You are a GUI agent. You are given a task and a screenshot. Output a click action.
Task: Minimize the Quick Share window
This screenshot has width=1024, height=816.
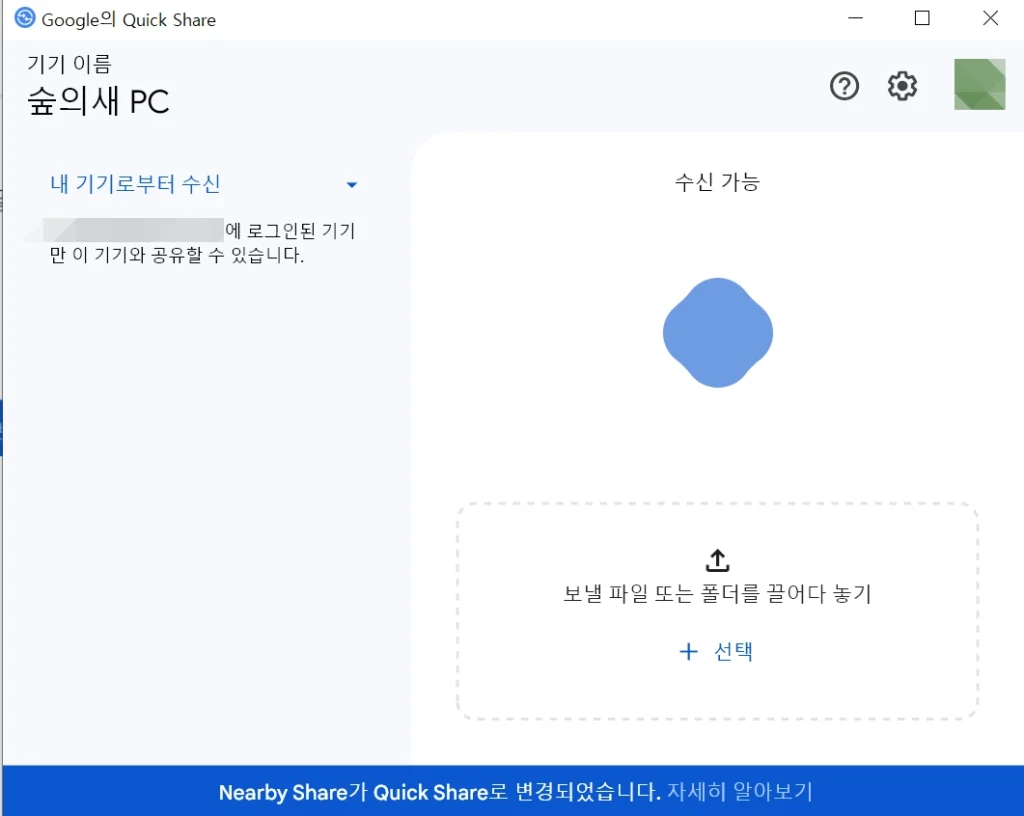856,18
